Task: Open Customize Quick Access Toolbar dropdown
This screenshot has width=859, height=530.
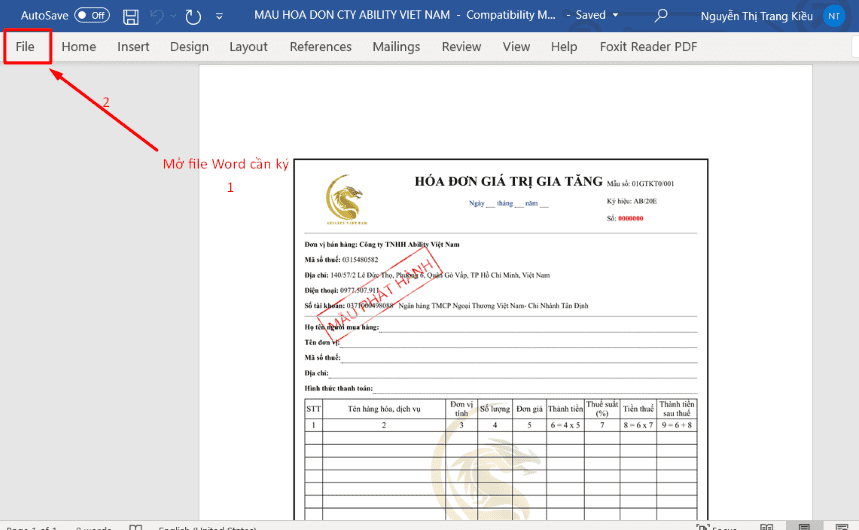Action: click(x=219, y=16)
